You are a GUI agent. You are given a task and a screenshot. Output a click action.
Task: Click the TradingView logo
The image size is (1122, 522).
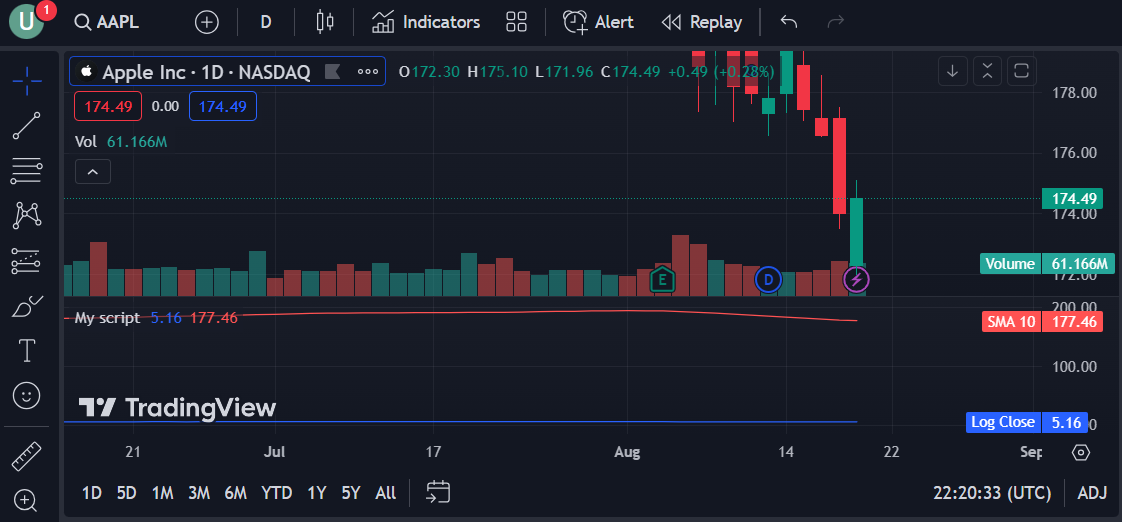pyautogui.click(x=177, y=408)
